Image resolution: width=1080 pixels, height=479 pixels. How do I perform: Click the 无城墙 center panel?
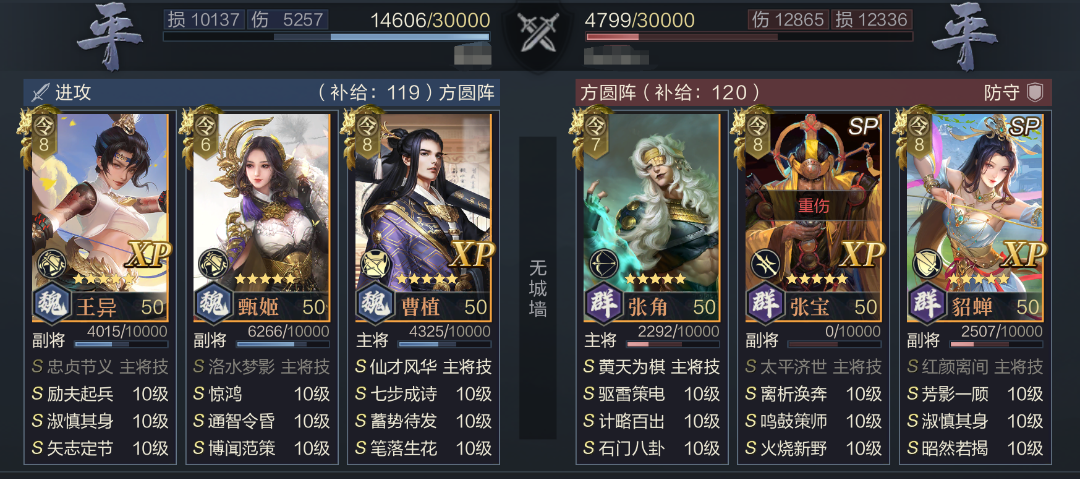click(x=538, y=288)
